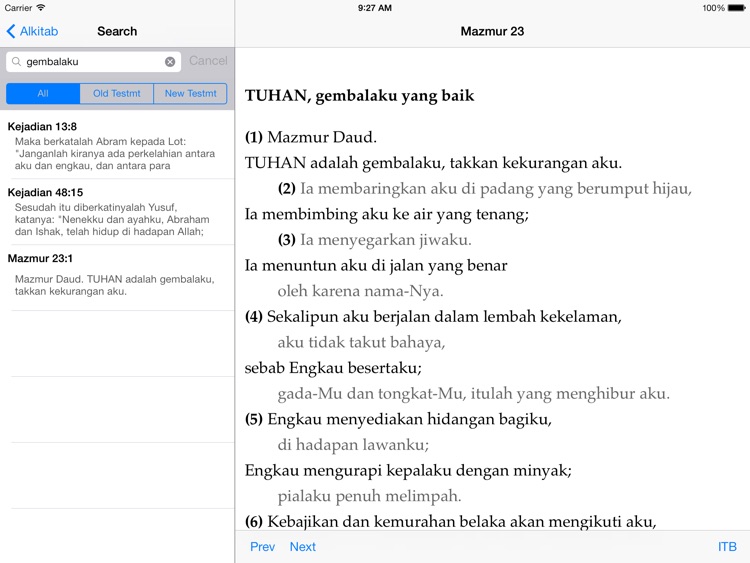
Task: Go to previous chapter with Prev
Action: [x=262, y=547]
